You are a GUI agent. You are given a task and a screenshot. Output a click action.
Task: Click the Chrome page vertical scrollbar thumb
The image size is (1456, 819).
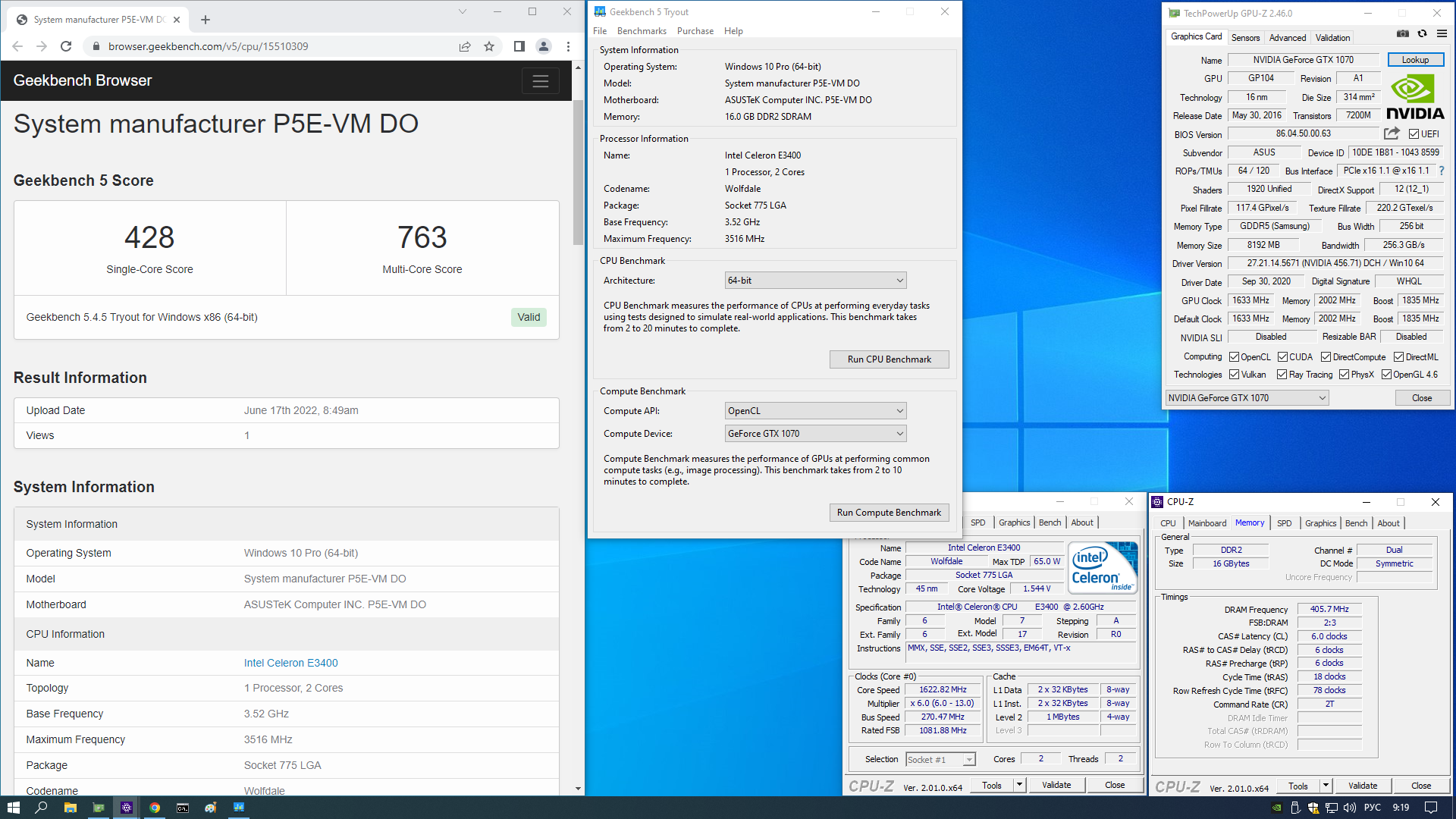(x=578, y=173)
